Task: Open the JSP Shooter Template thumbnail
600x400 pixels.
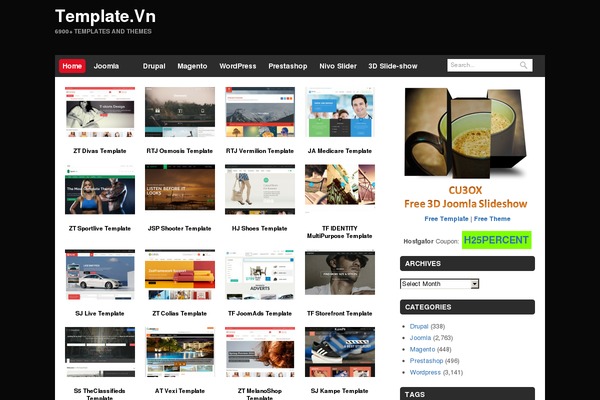Action: 180,187
